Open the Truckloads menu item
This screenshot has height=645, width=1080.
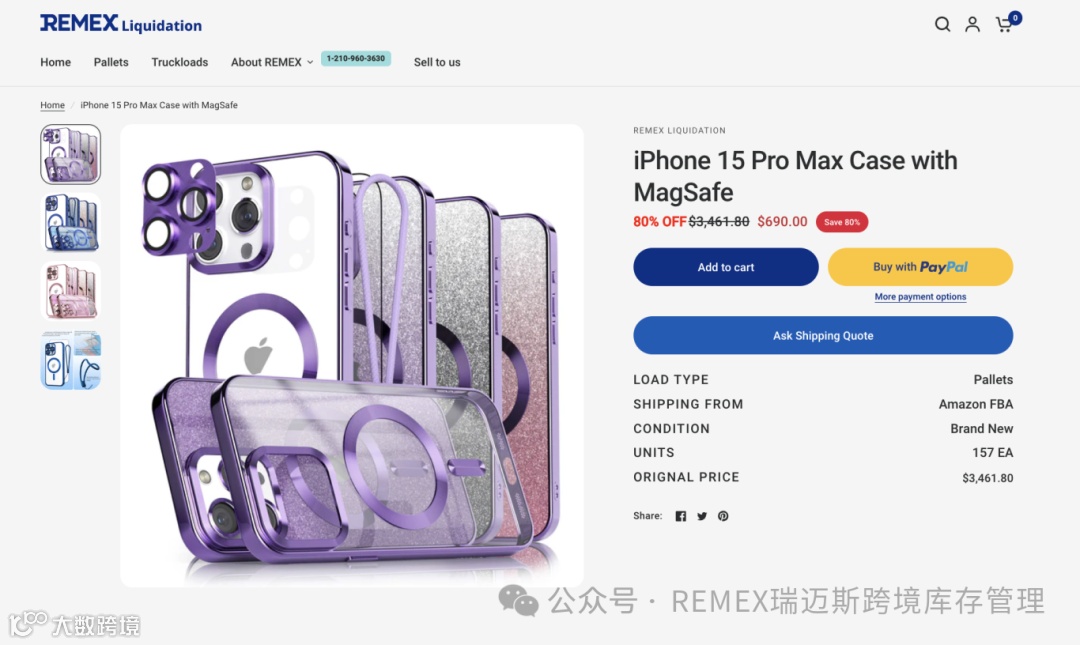click(x=180, y=62)
